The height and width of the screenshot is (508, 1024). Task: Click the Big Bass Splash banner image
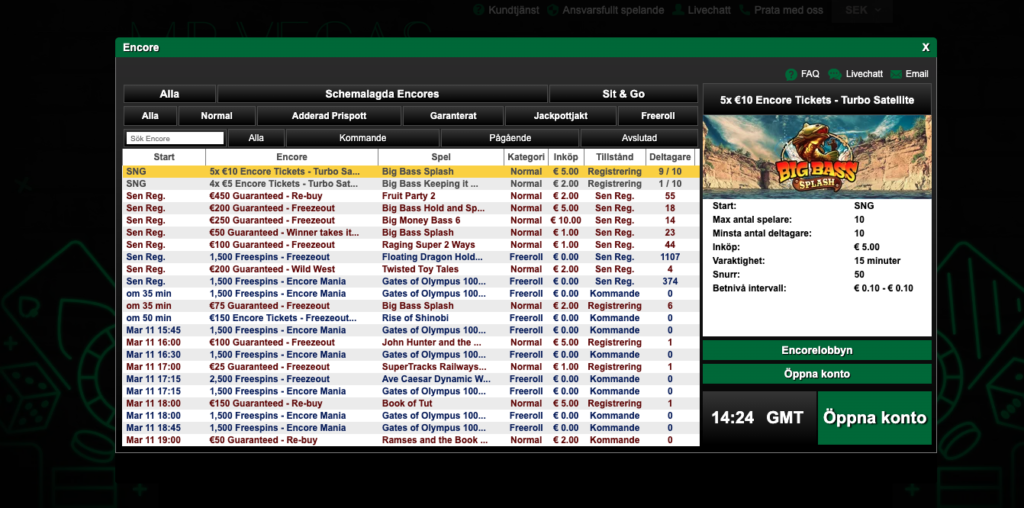point(817,156)
